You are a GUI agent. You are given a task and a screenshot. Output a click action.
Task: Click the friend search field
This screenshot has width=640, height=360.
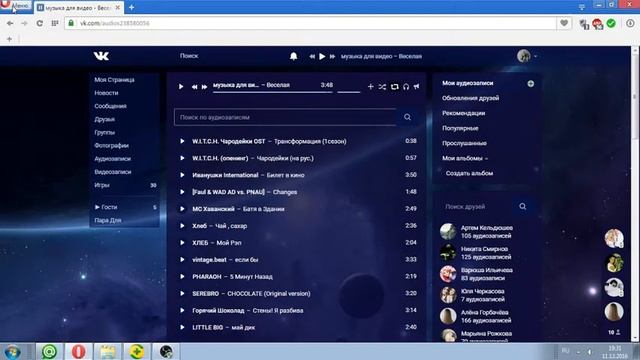tap(476, 207)
